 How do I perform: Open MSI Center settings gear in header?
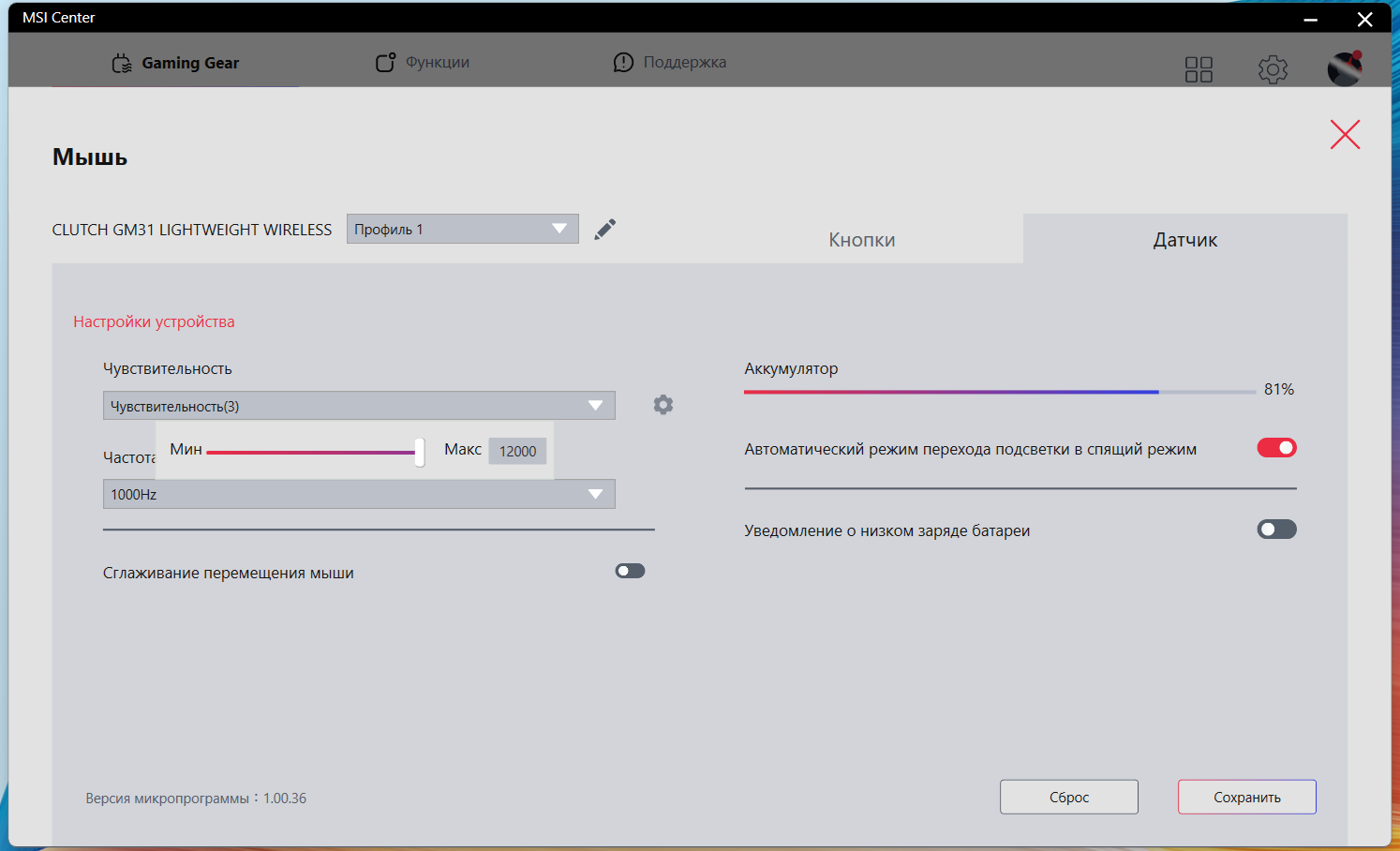click(1273, 69)
